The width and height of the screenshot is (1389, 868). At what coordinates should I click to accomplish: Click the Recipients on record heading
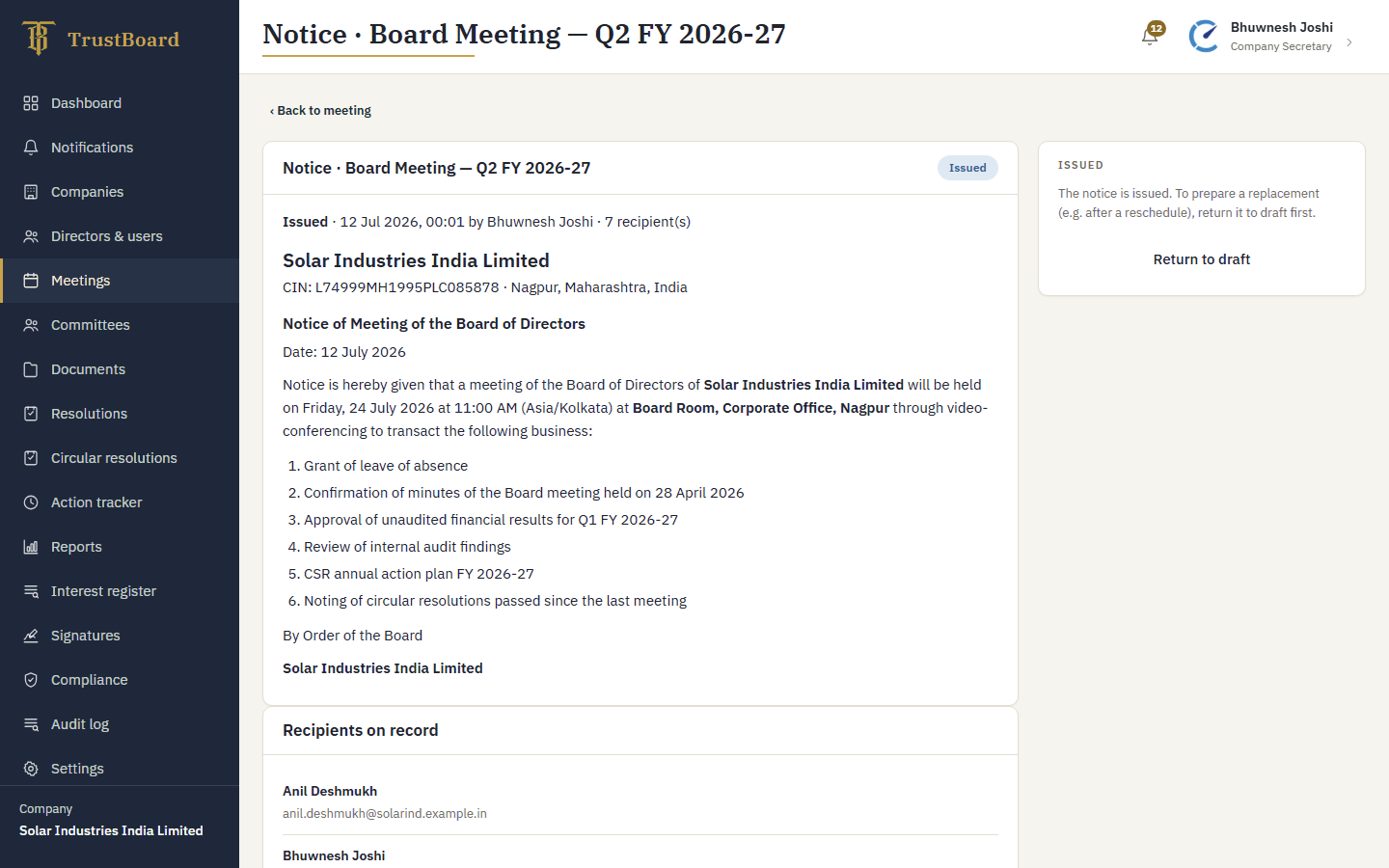[361, 730]
